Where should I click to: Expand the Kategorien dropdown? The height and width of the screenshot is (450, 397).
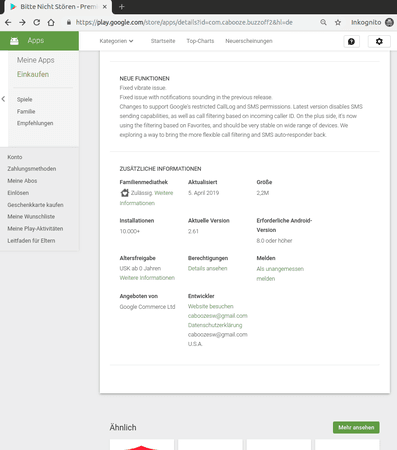pos(116,41)
